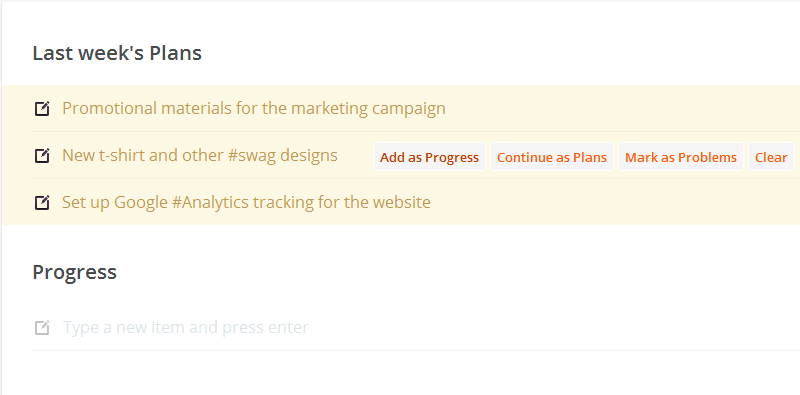The height and width of the screenshot is (395, 800).
Task: Select the Promotional materials plan item text
Action: (254, 108)
